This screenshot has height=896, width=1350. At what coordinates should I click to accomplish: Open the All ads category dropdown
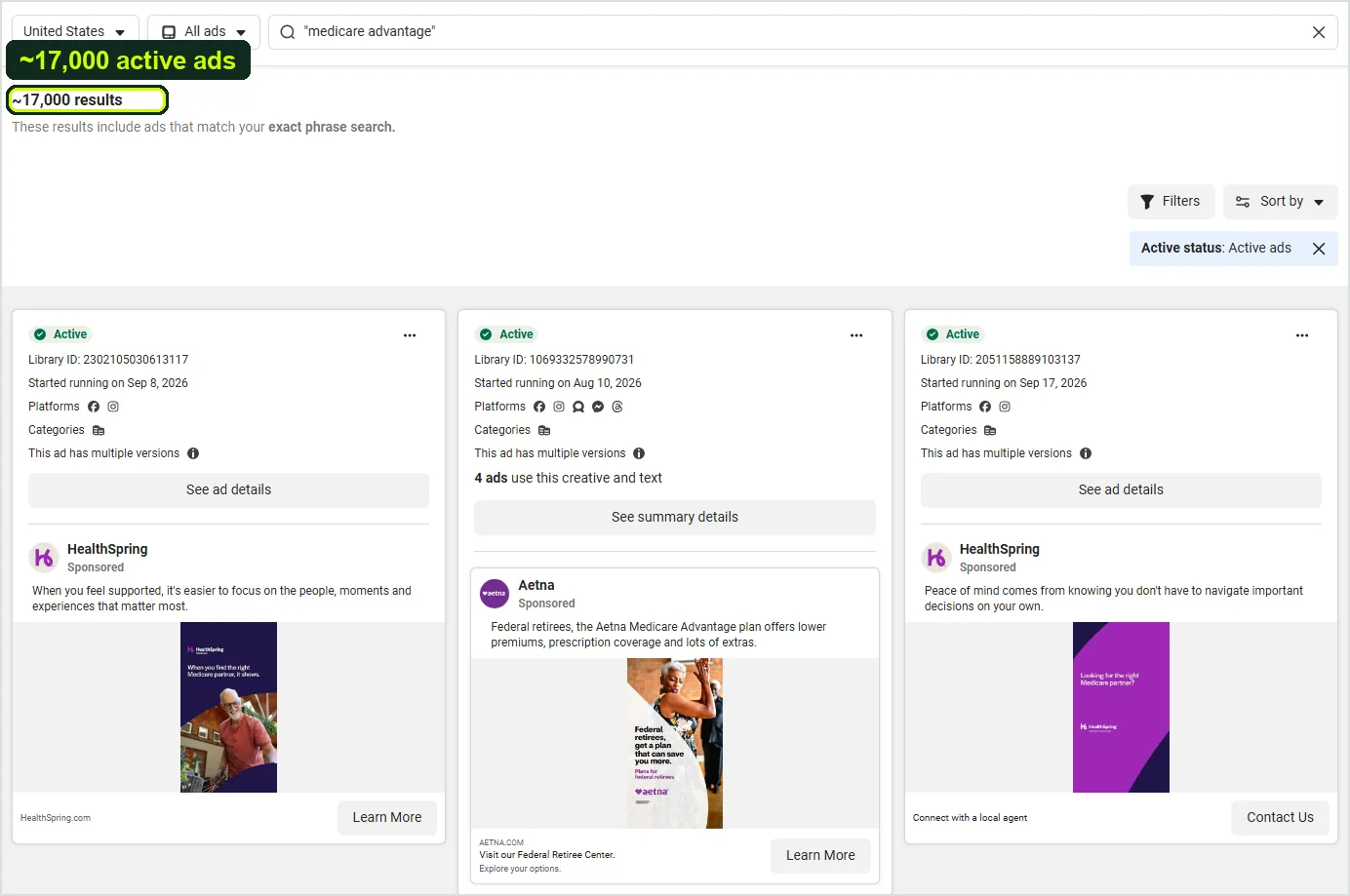pyautogui.click(x=204, y=32)
